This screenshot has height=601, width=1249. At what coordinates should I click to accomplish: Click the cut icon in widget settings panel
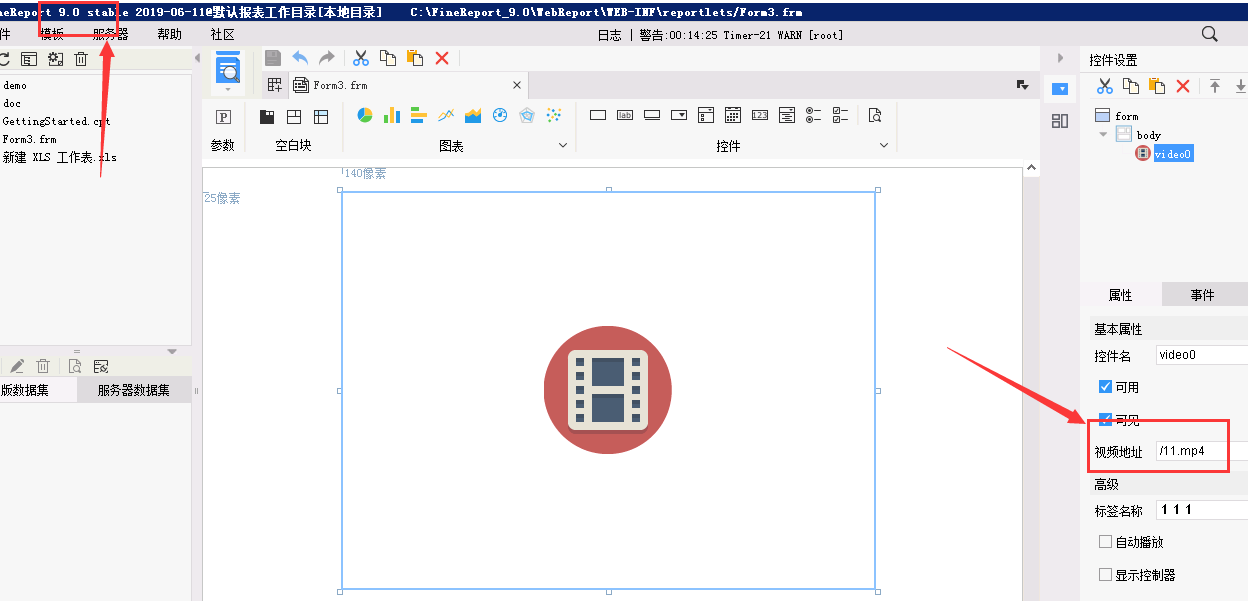tap(1105, 86)
